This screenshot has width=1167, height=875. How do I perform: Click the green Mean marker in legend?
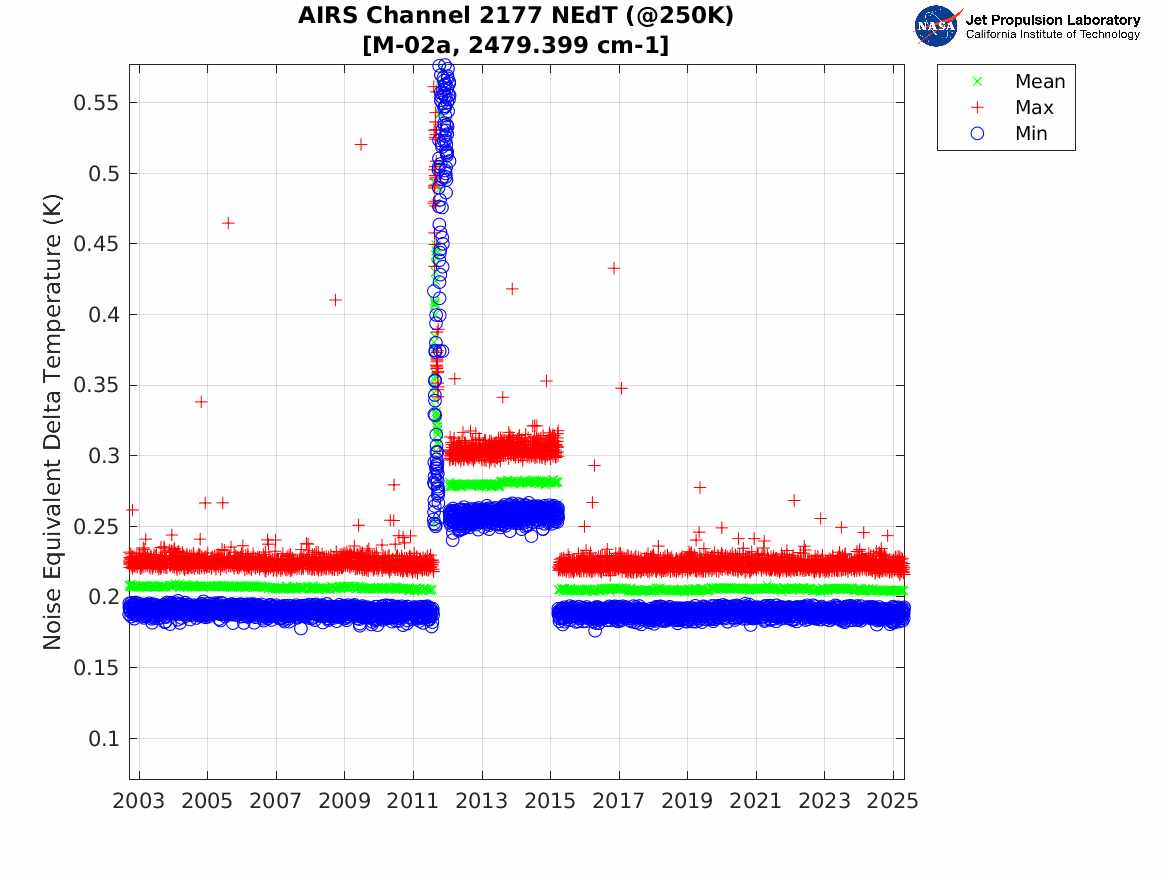978,81
